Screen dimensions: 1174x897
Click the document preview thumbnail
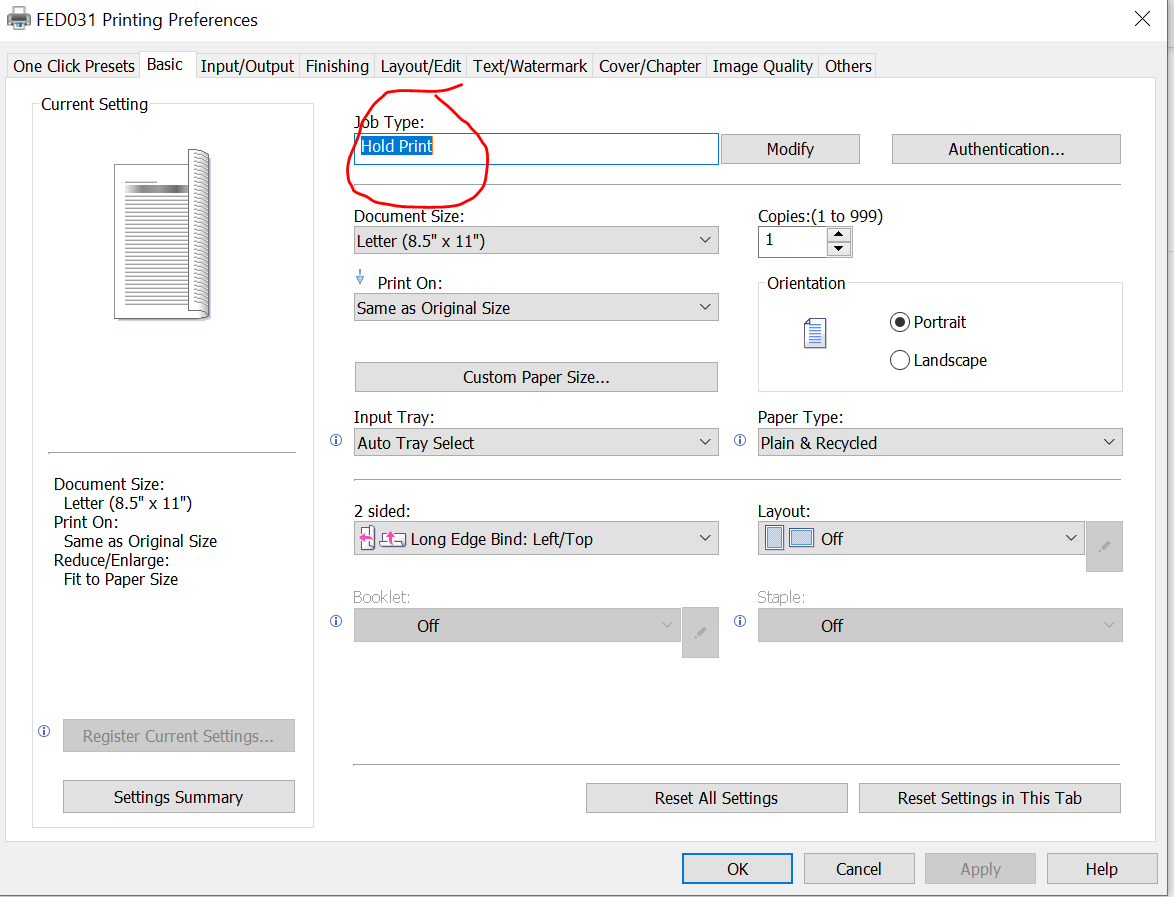[x=162, y=234]
